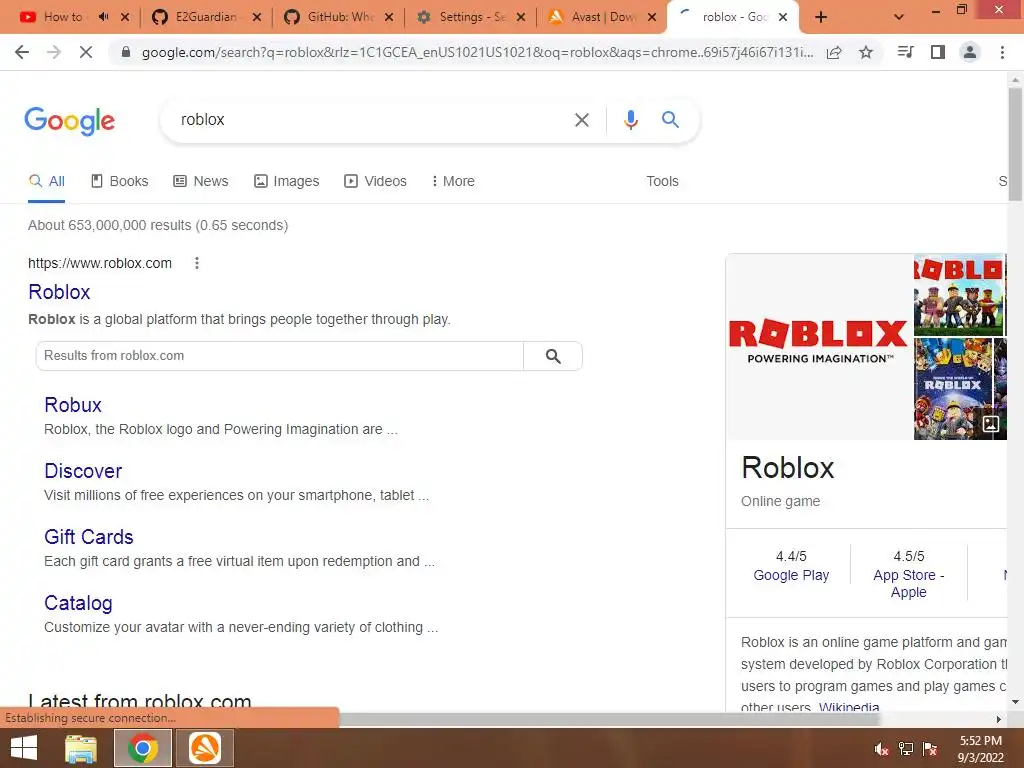Open the search Tools options
Image resolution: width=1024 pixels, height=768 pixels.
click(x=662, y=181)
